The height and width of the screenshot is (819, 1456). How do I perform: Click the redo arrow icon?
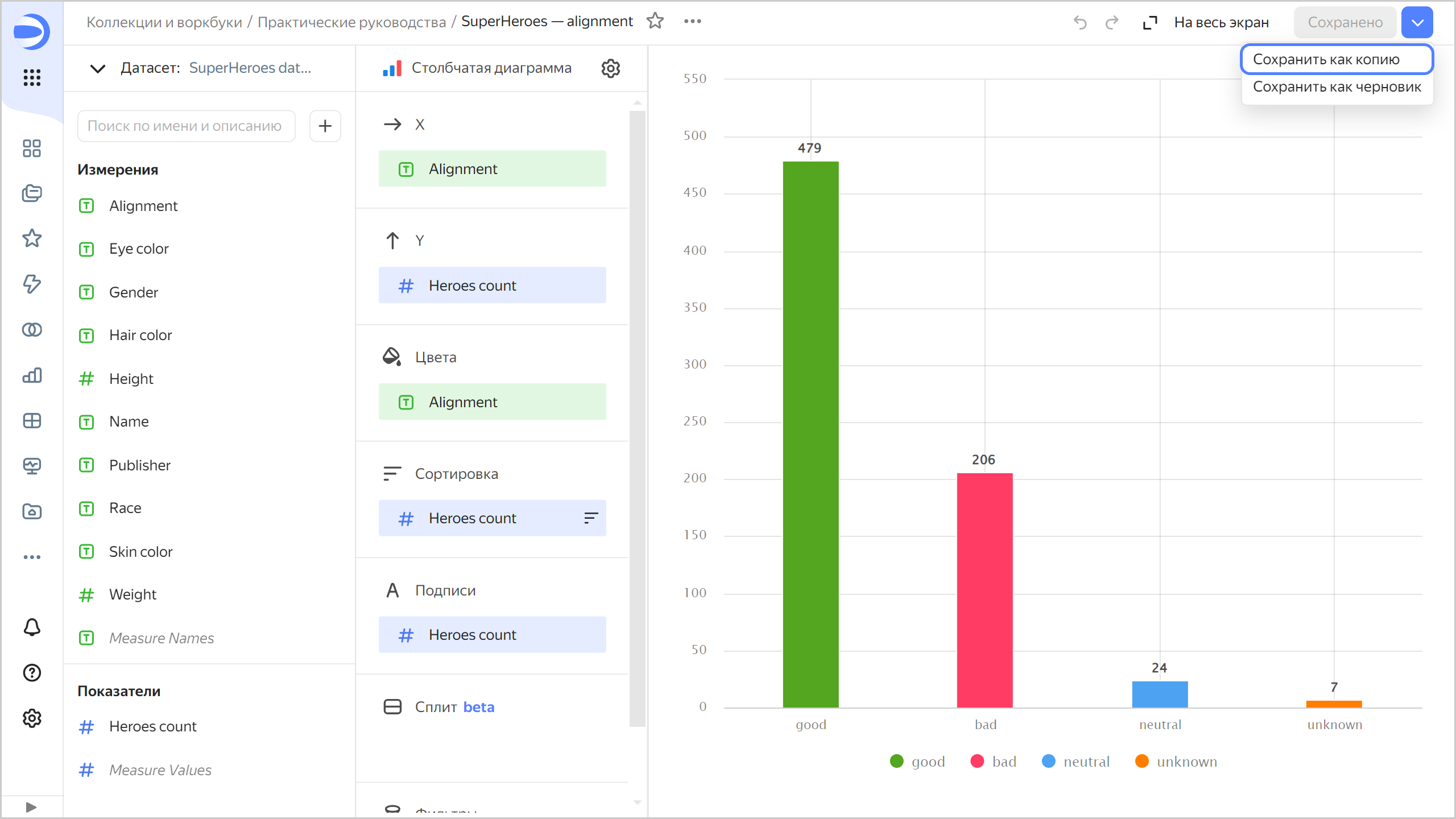point(1111,22)
